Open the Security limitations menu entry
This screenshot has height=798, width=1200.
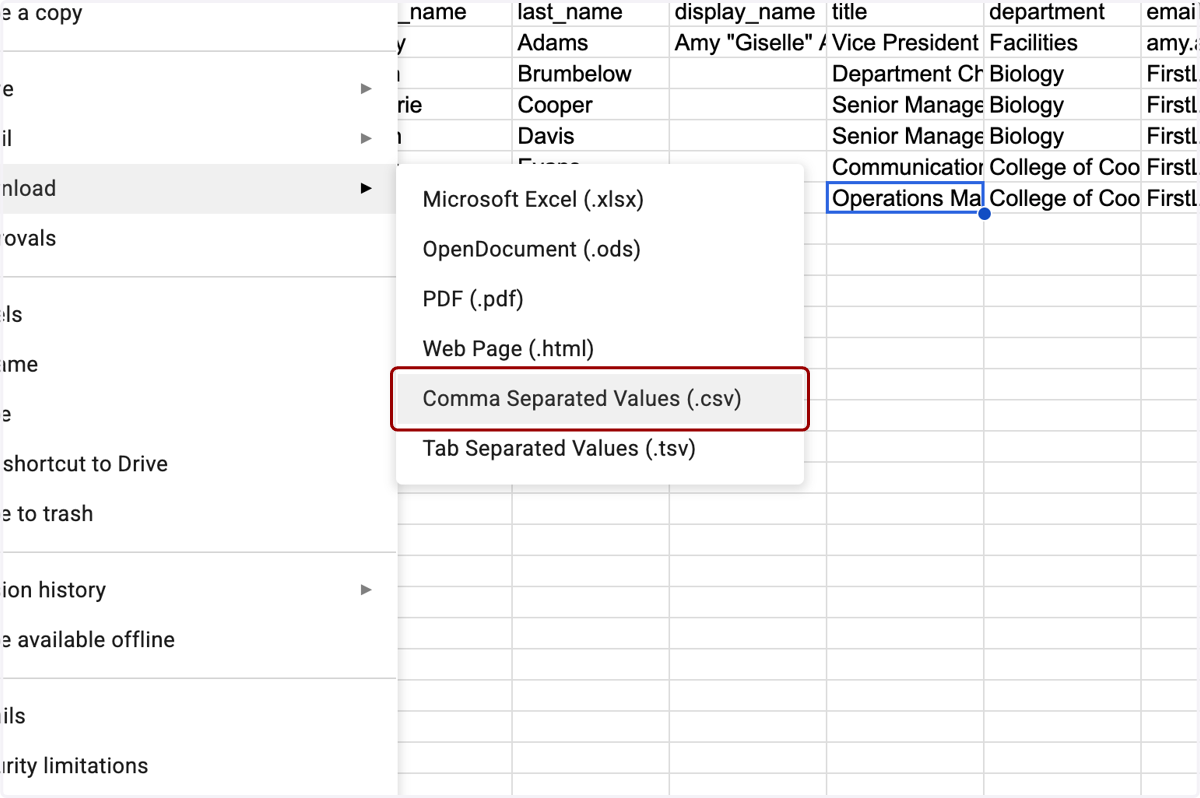(x=200, y=766)
